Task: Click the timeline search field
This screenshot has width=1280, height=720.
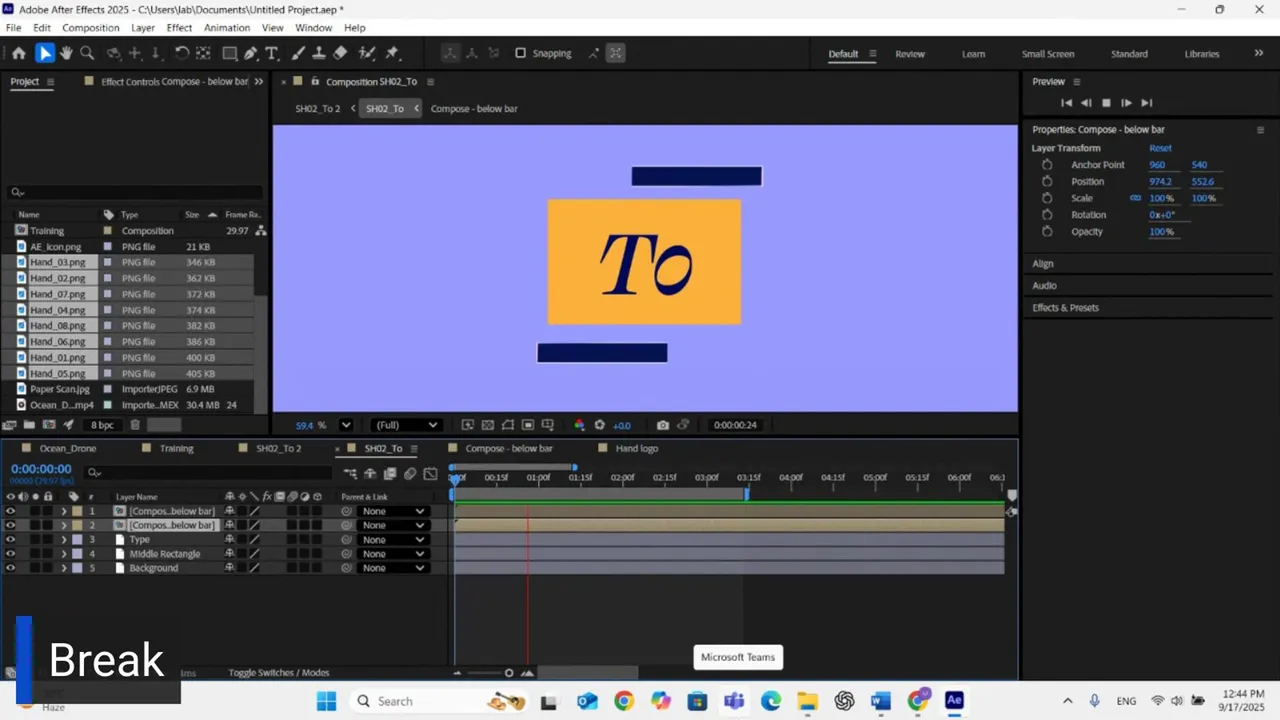Action: (x=210, y=472)
